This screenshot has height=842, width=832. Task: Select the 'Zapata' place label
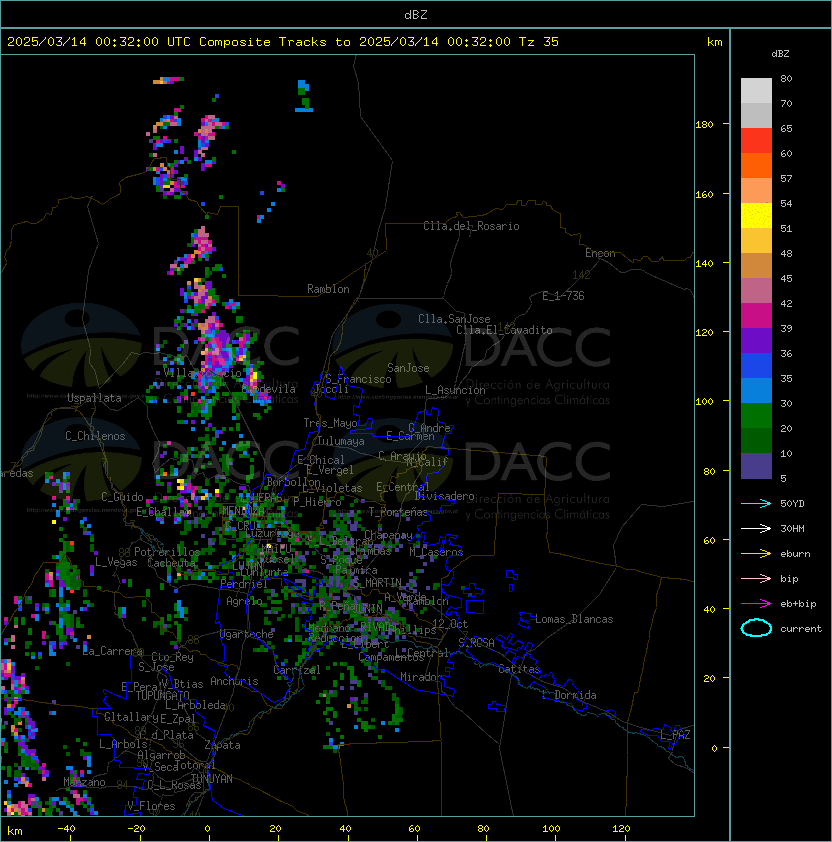[222, 745]
